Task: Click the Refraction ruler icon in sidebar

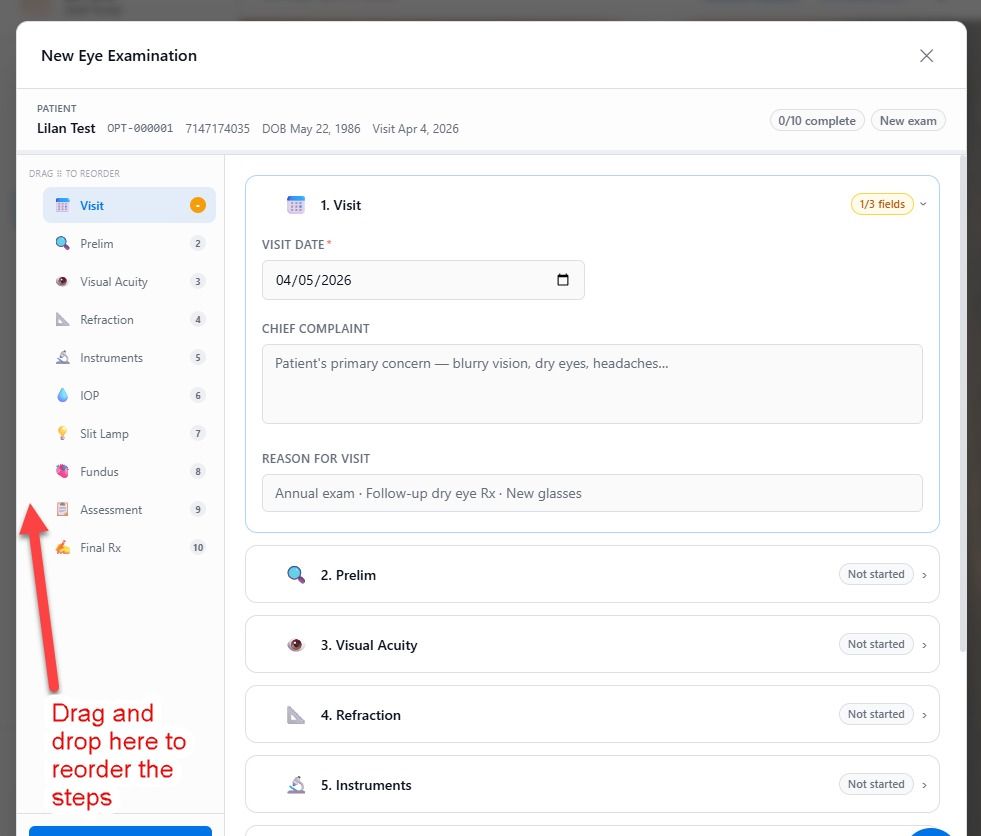Action: pos(63,320)
